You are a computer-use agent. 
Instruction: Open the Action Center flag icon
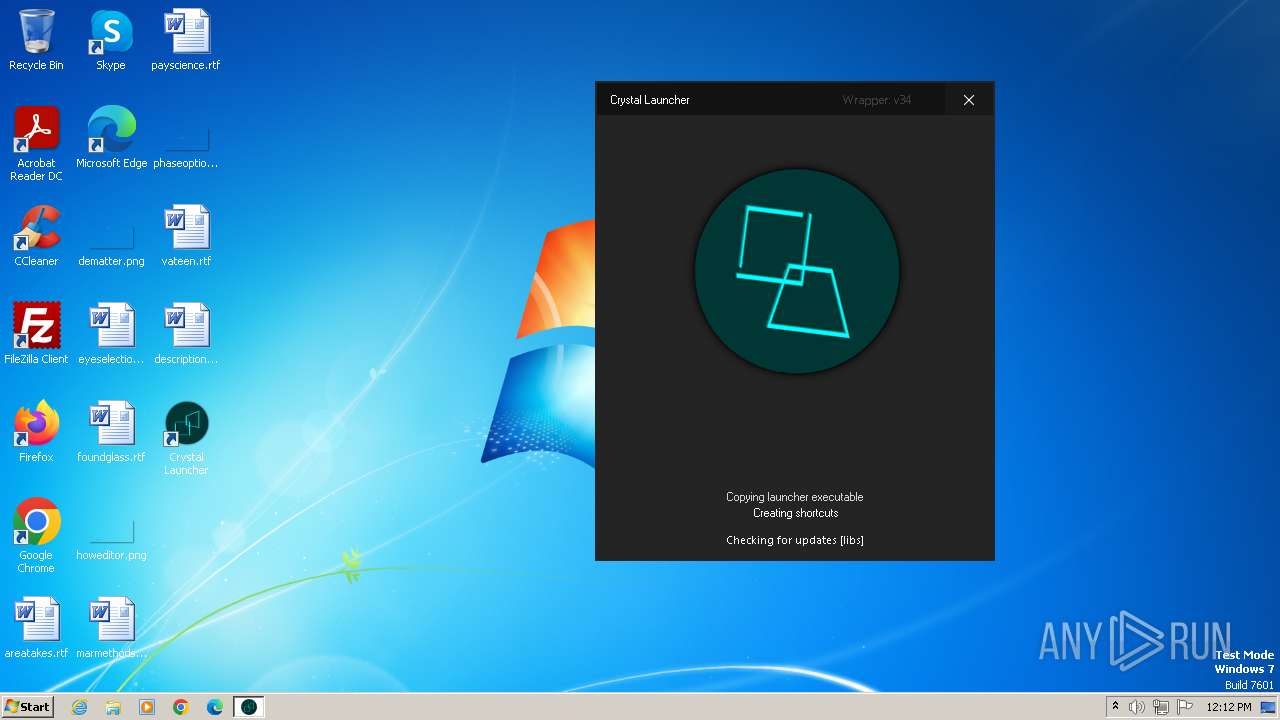[1185, 707]
